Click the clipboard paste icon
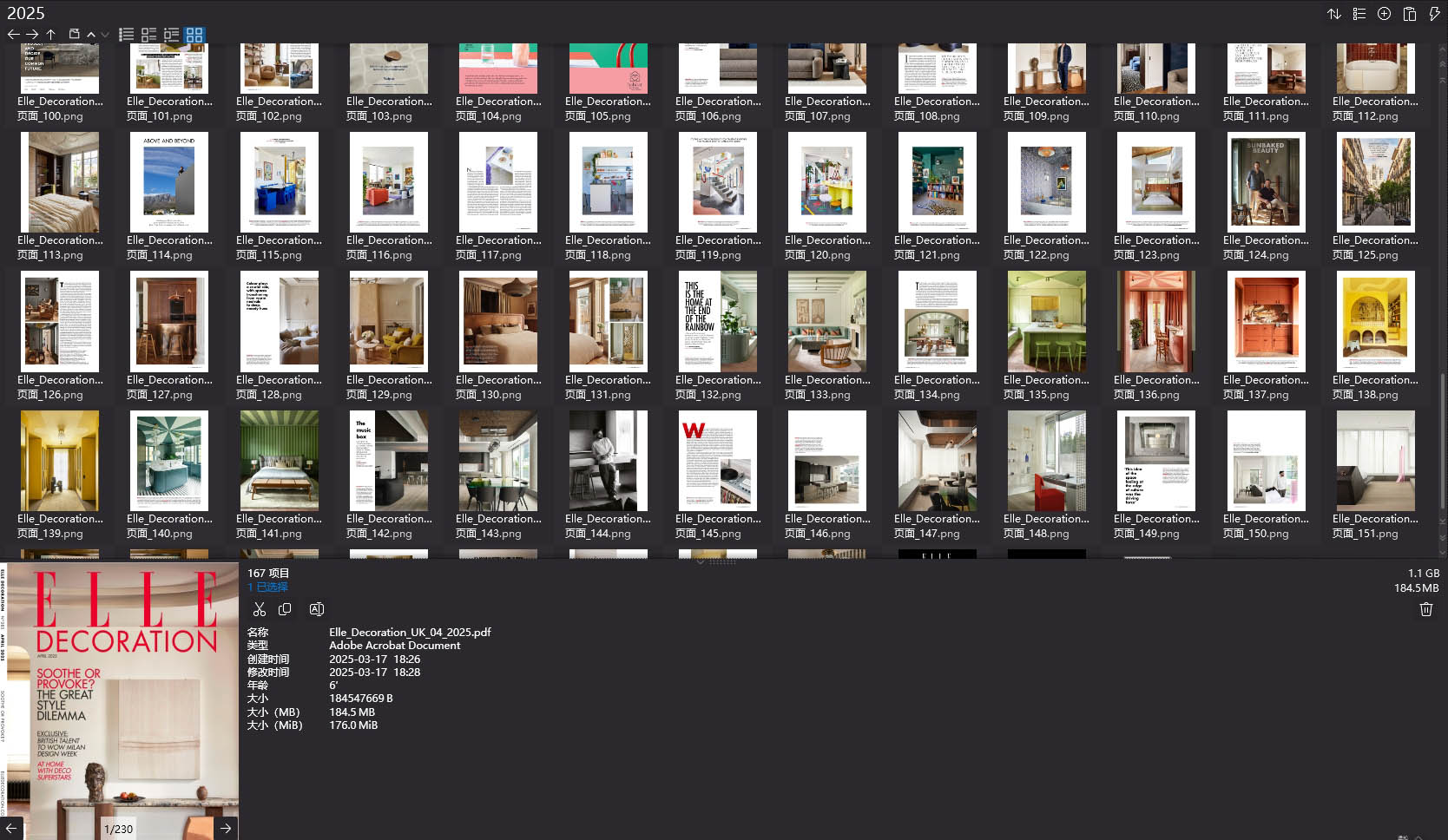 [1408, 14]
